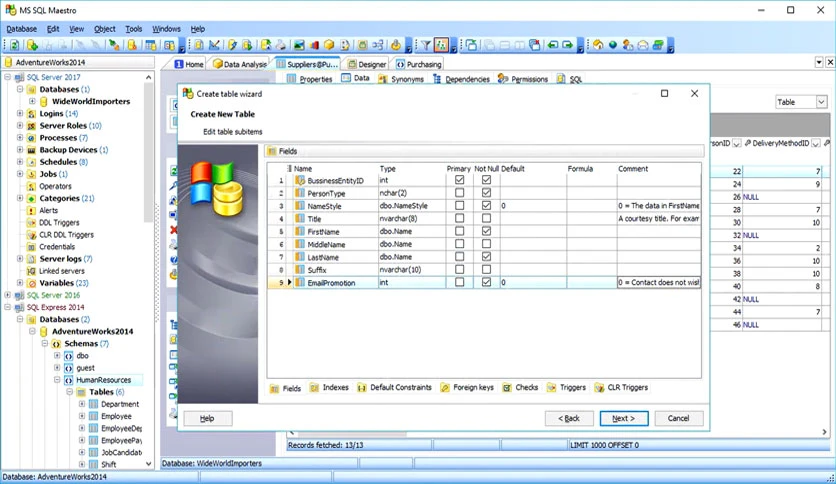
Task: Click the house icon in toolbar
Action: click(x=598, y=45)
